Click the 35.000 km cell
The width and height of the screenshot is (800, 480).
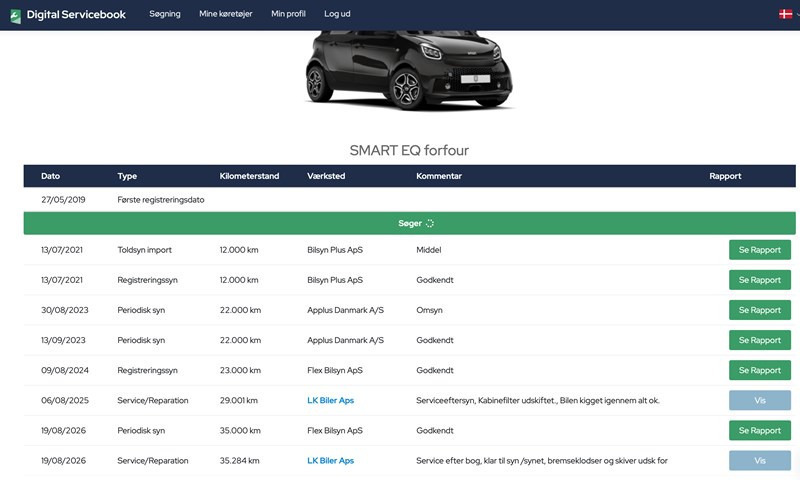coord(240,431)
